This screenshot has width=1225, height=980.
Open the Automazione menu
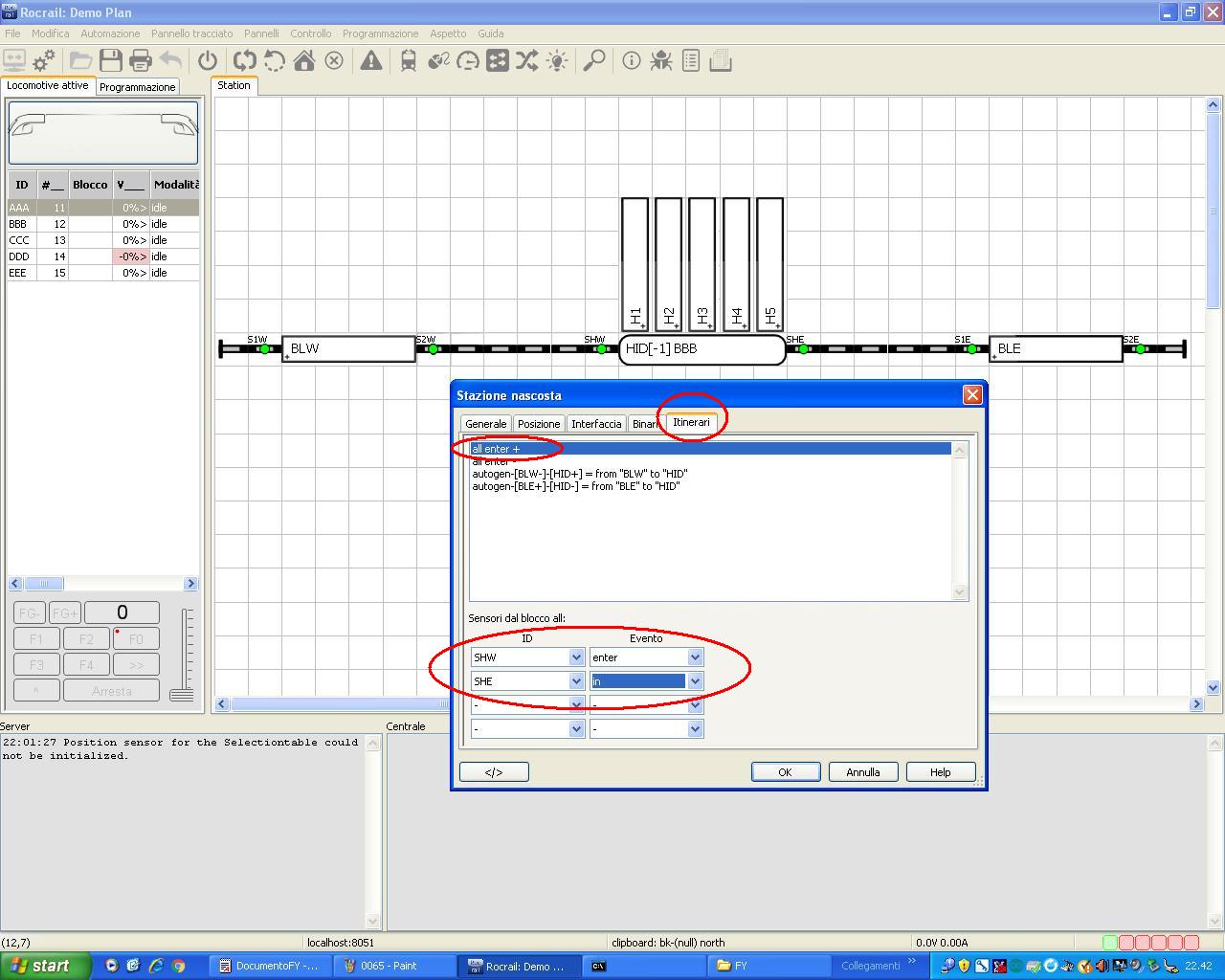[x=110, y=33]
